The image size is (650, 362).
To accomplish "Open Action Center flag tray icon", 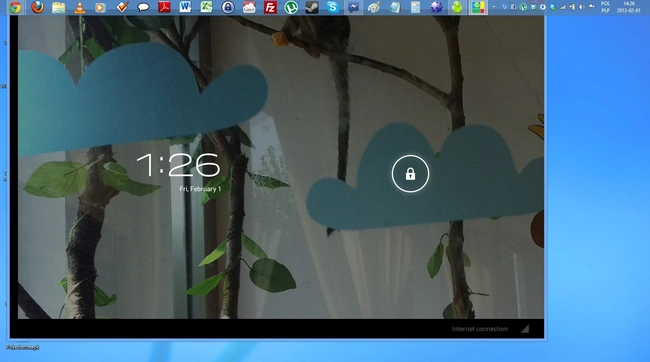I will [592, 7].
